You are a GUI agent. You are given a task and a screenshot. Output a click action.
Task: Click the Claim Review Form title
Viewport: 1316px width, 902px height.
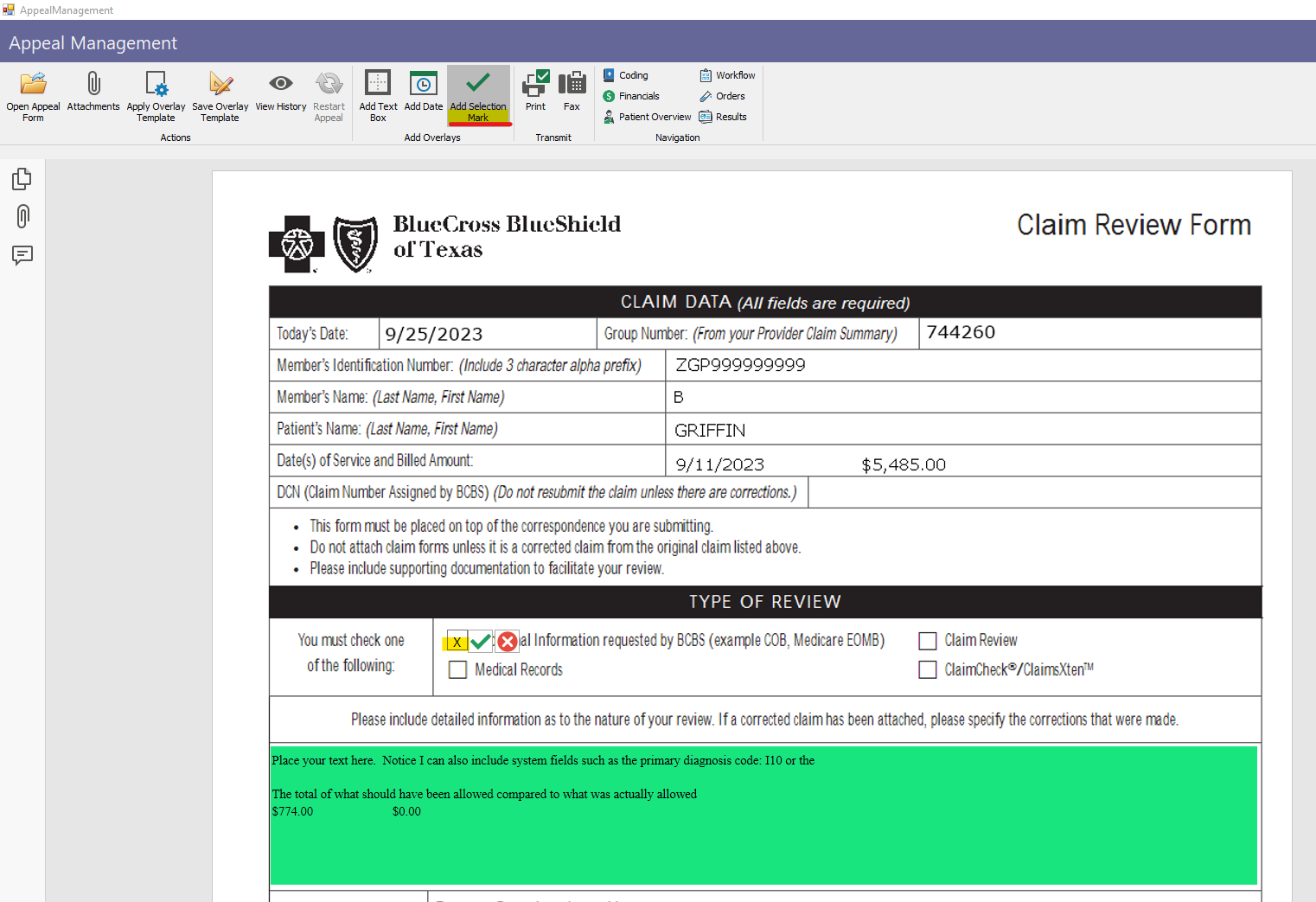coord(1134,225)
